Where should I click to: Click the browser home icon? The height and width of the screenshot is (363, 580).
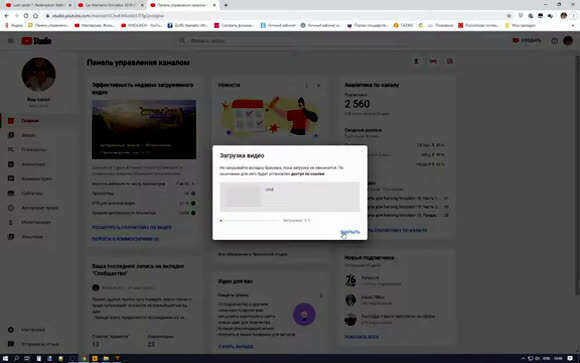click(x=36, y=16)
